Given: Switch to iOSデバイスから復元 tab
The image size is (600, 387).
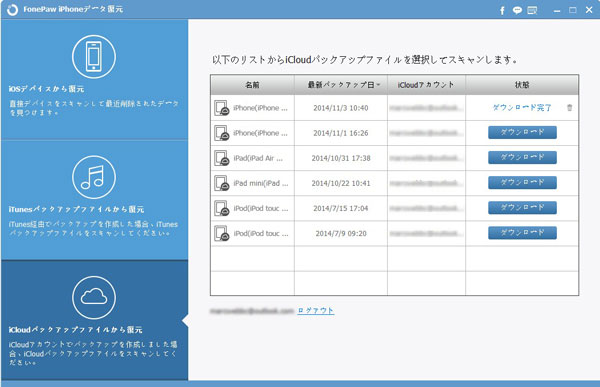Looking at the screenshot, I should click(x=95, y=79).
